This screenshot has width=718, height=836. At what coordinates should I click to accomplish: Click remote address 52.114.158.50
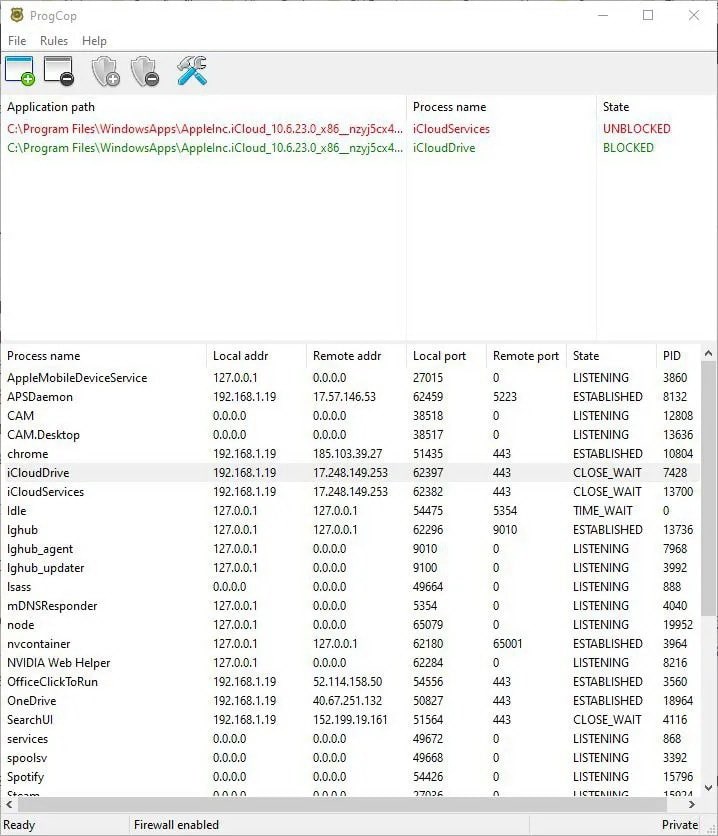click(x=348, y=682)
